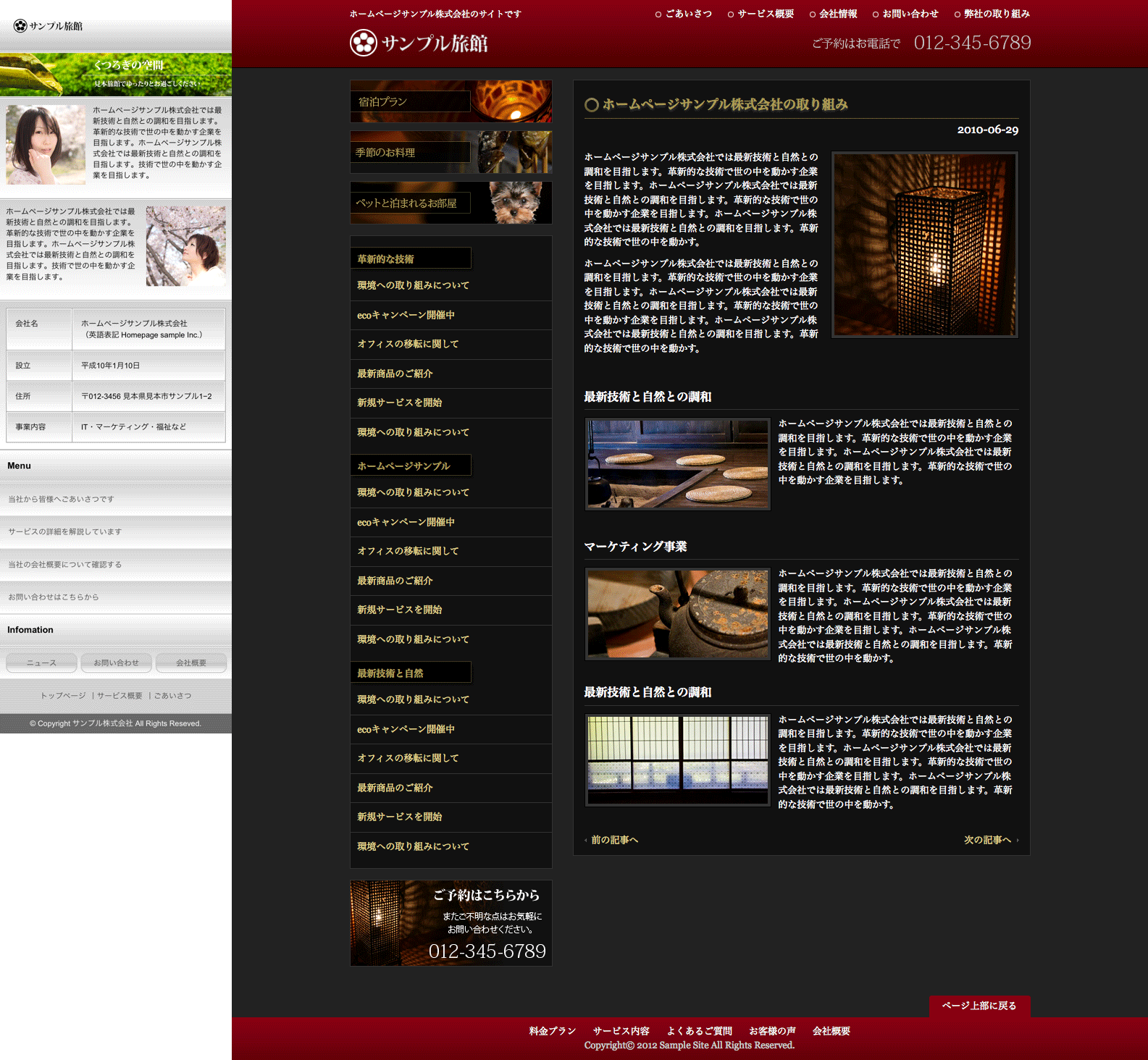Open よくあるご質問 in footer
The width and height of the screenshot is (1148, 1060).
point(699,1031)
